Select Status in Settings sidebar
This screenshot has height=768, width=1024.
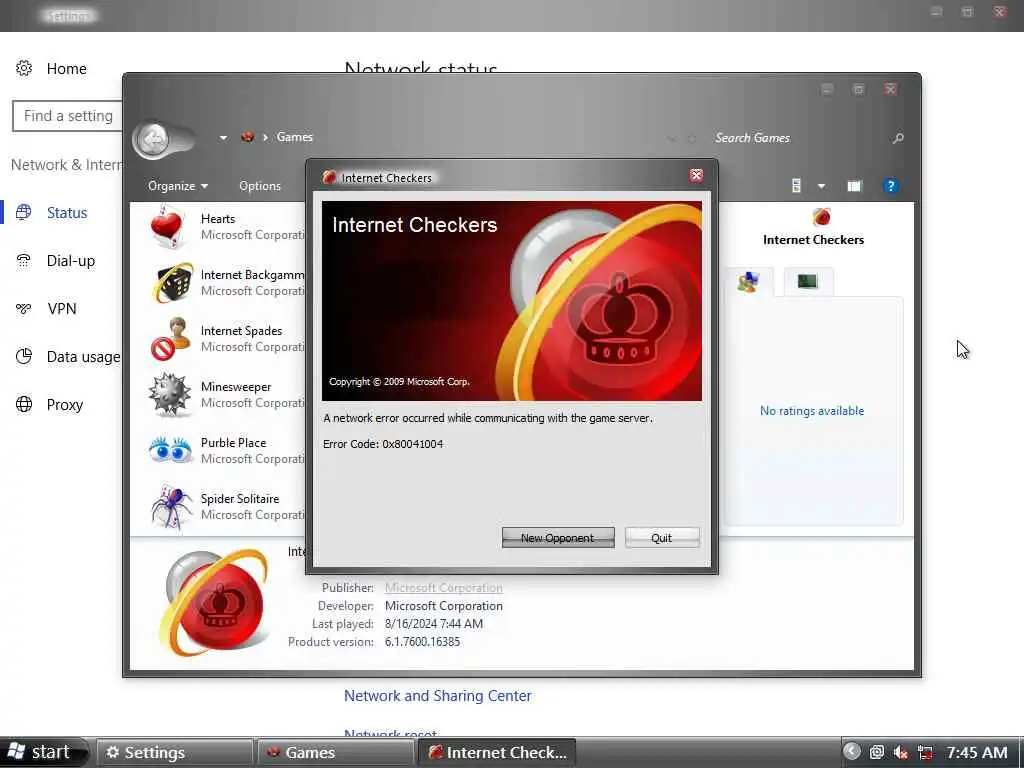67,213
